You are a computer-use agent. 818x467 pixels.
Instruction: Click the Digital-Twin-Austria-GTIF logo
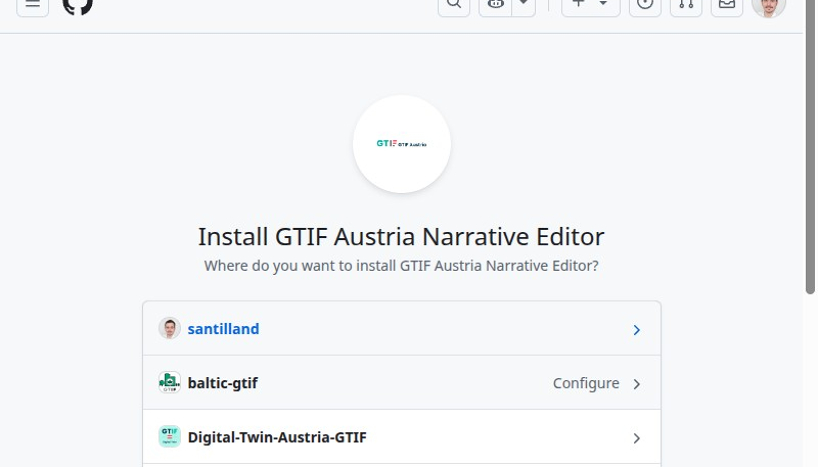170,436
